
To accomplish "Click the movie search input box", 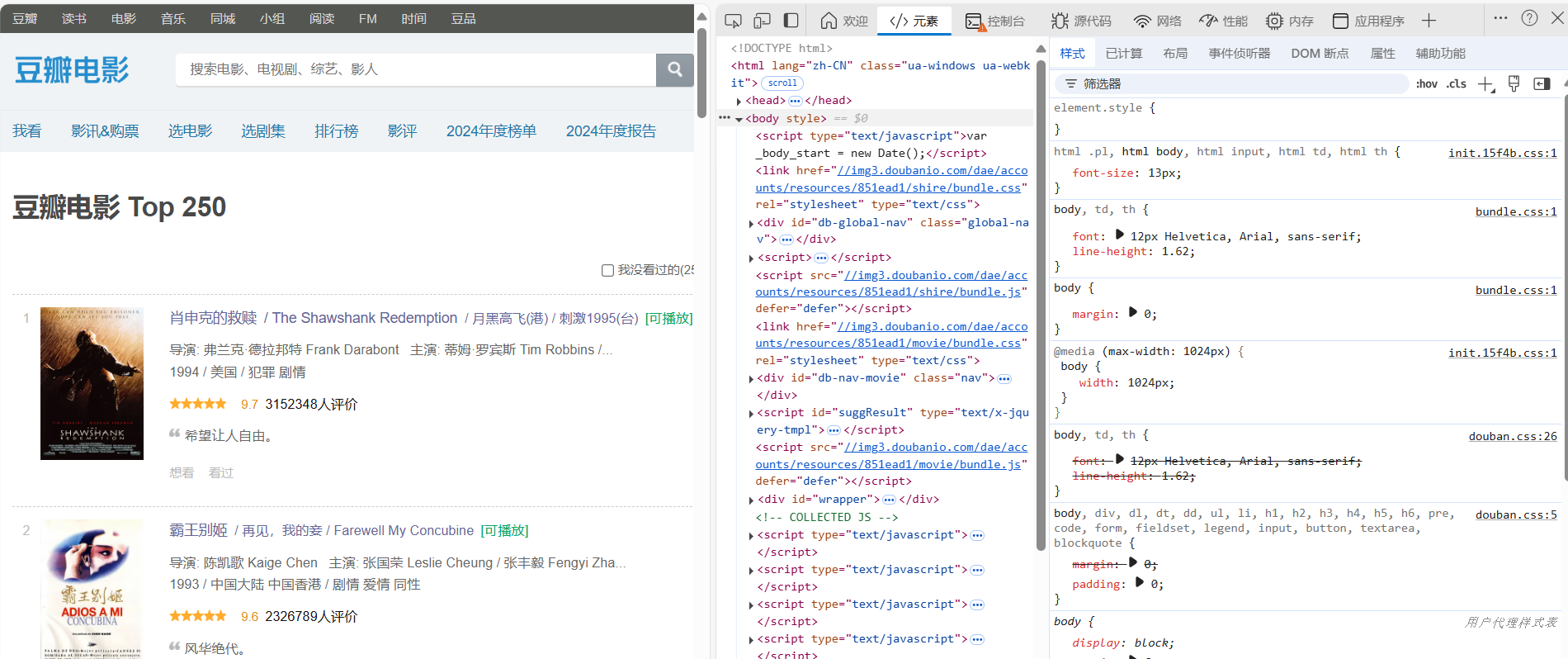I will [416, 69].
